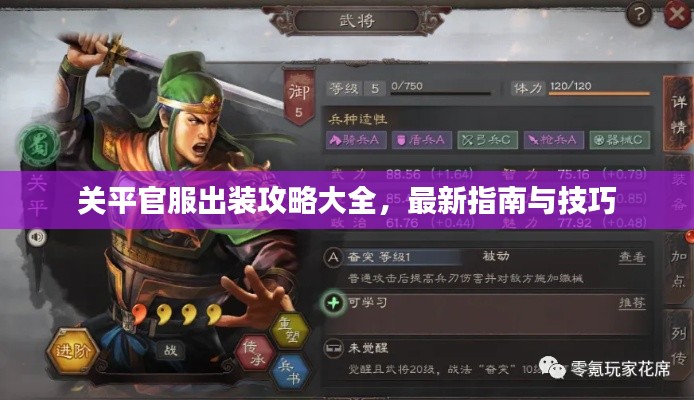Tap the 战 tag below the portrait
Image resolution: width=694 pixels, height=400 pixels.
(170, 350)
